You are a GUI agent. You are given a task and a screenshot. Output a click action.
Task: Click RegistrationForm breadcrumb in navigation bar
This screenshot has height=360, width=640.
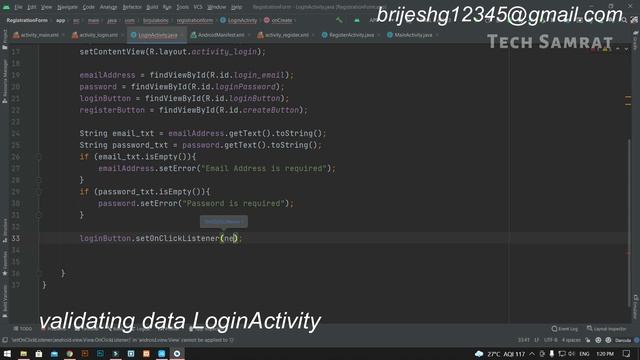[x=27, y=20]
